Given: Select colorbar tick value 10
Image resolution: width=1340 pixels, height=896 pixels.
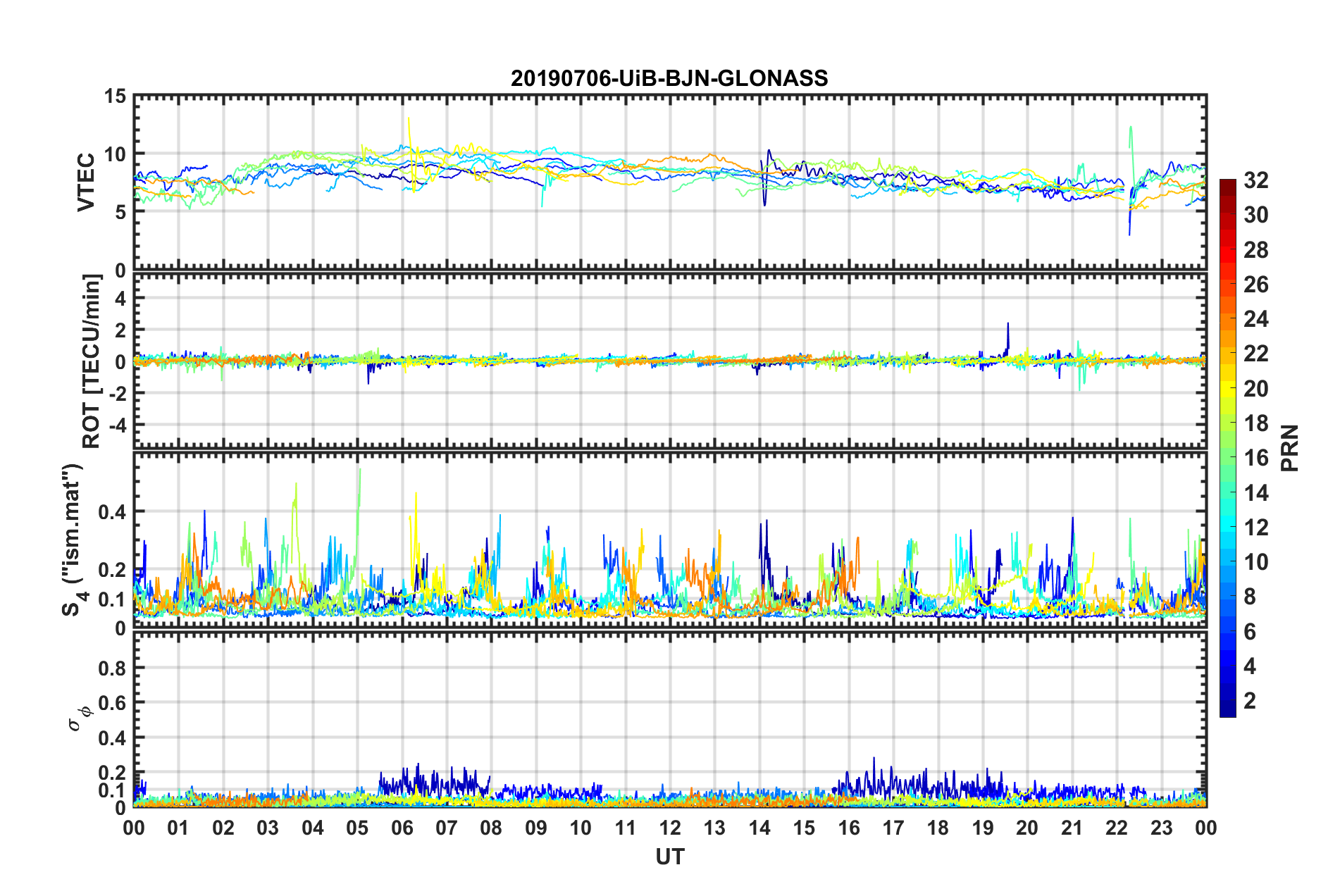Looking at the screenshot, I should tap(1256, 562).
